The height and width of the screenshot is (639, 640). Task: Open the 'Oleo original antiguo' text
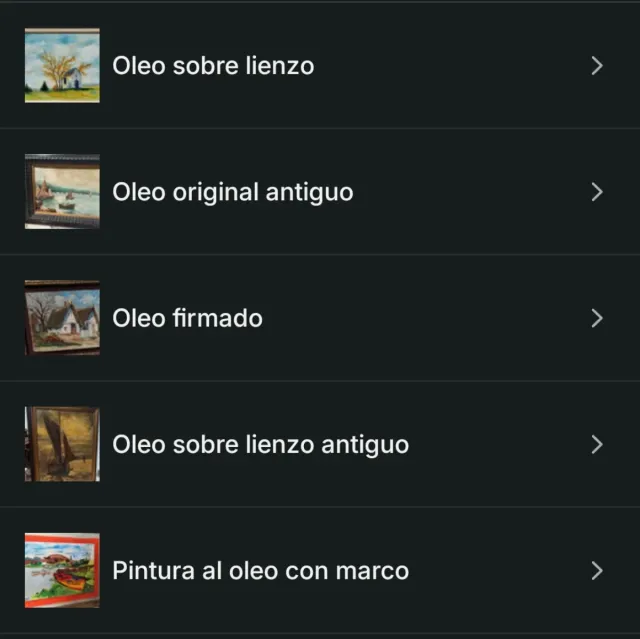pos(232,192)
